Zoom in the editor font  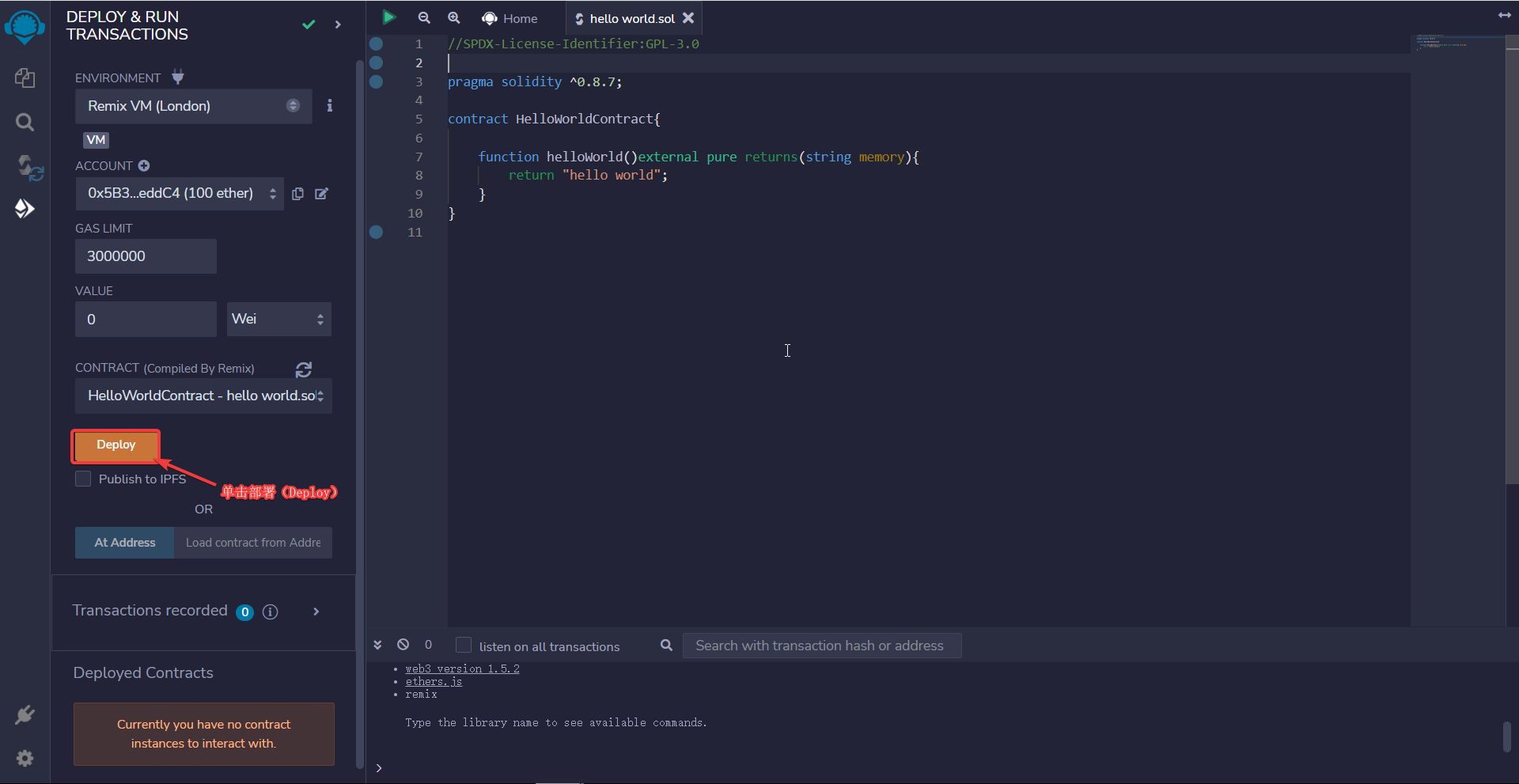pos(454,17)
